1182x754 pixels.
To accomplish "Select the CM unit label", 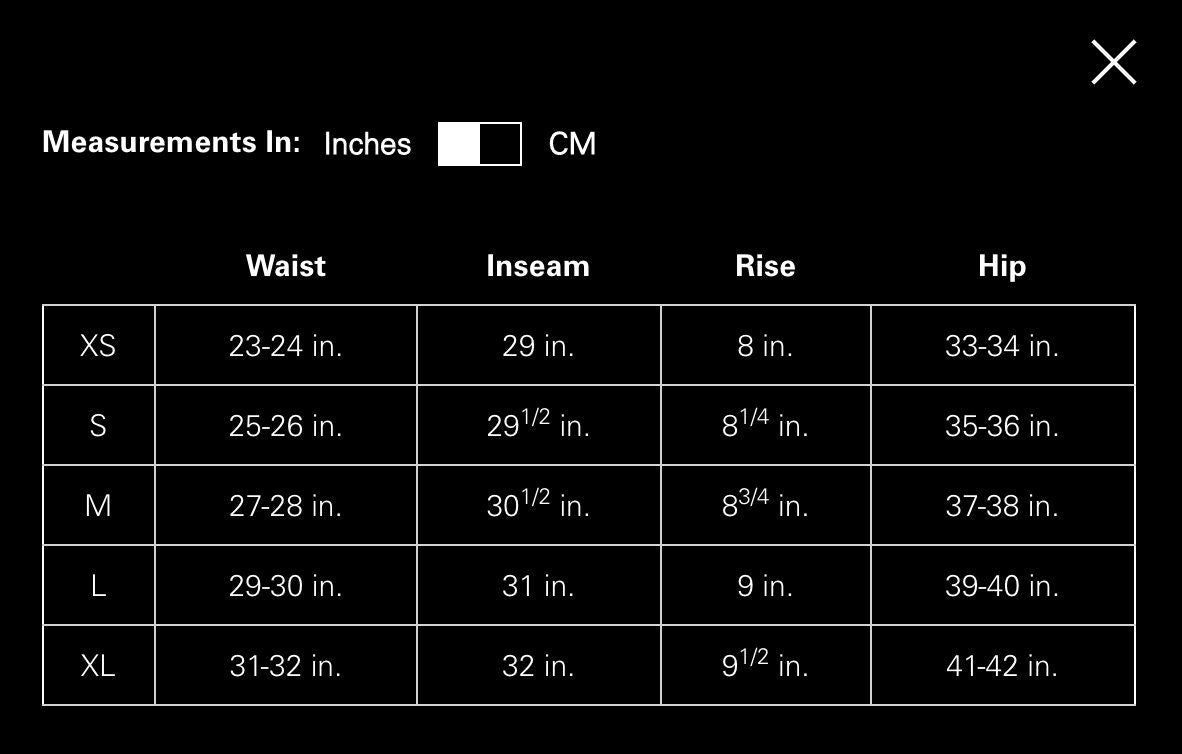I will [572, 144].
